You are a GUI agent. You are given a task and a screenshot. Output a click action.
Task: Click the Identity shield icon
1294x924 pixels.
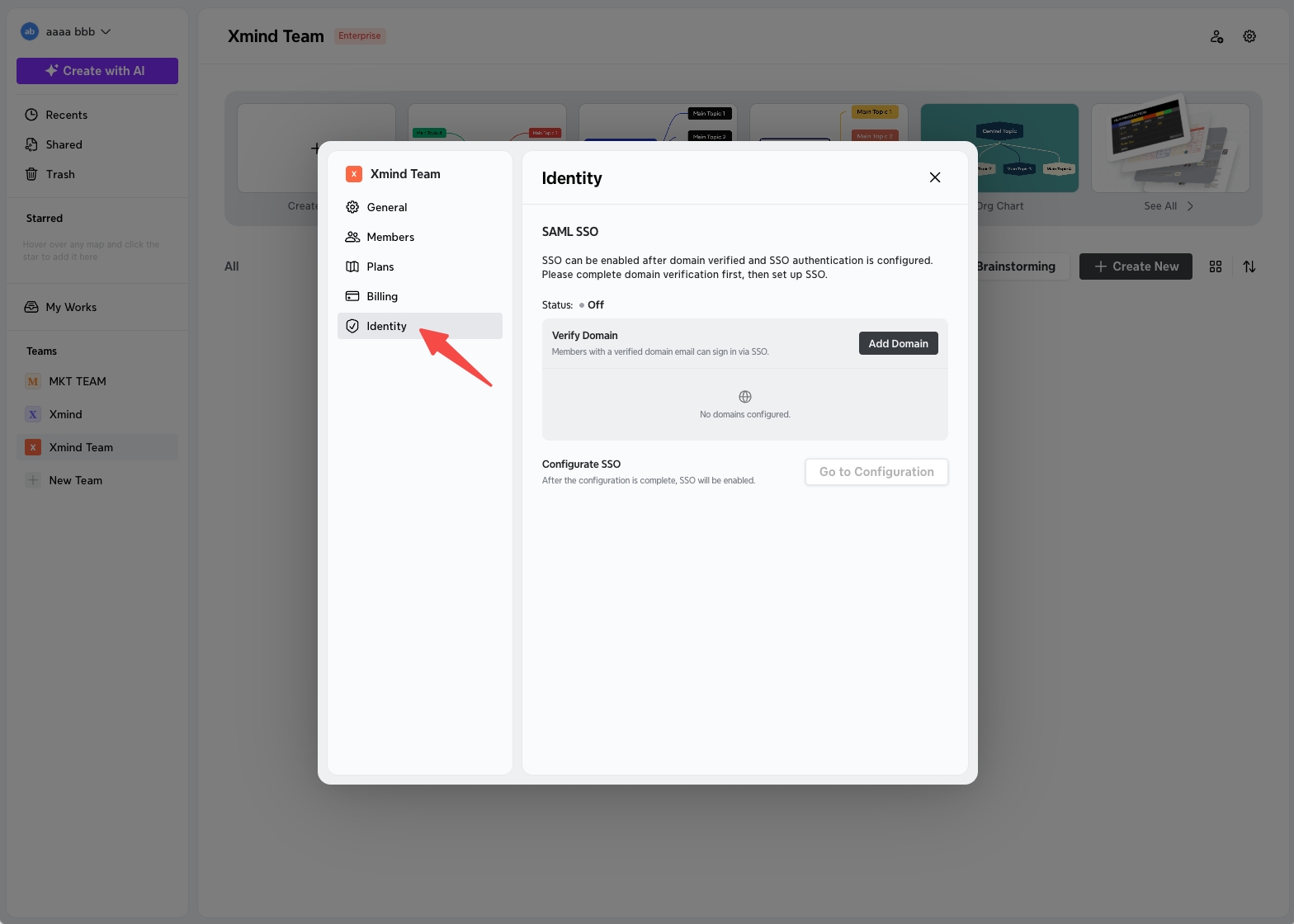[x=352, y=326]
